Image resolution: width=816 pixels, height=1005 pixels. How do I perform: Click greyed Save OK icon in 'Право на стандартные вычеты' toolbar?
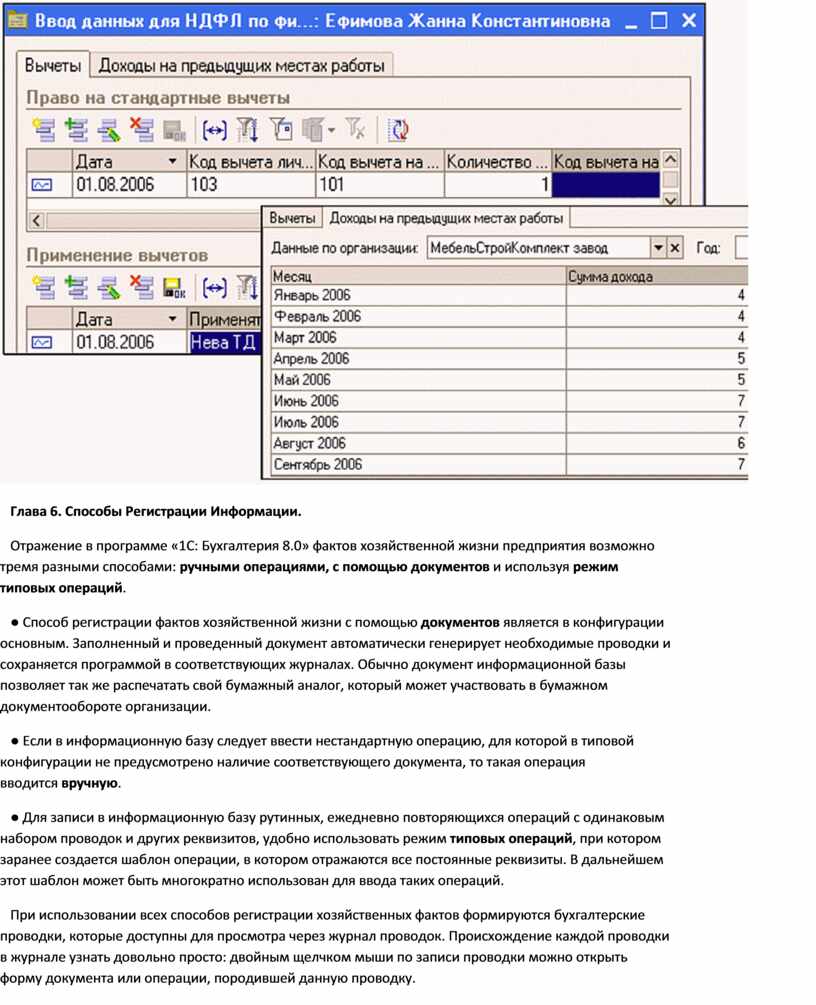[x=174, y=131]
